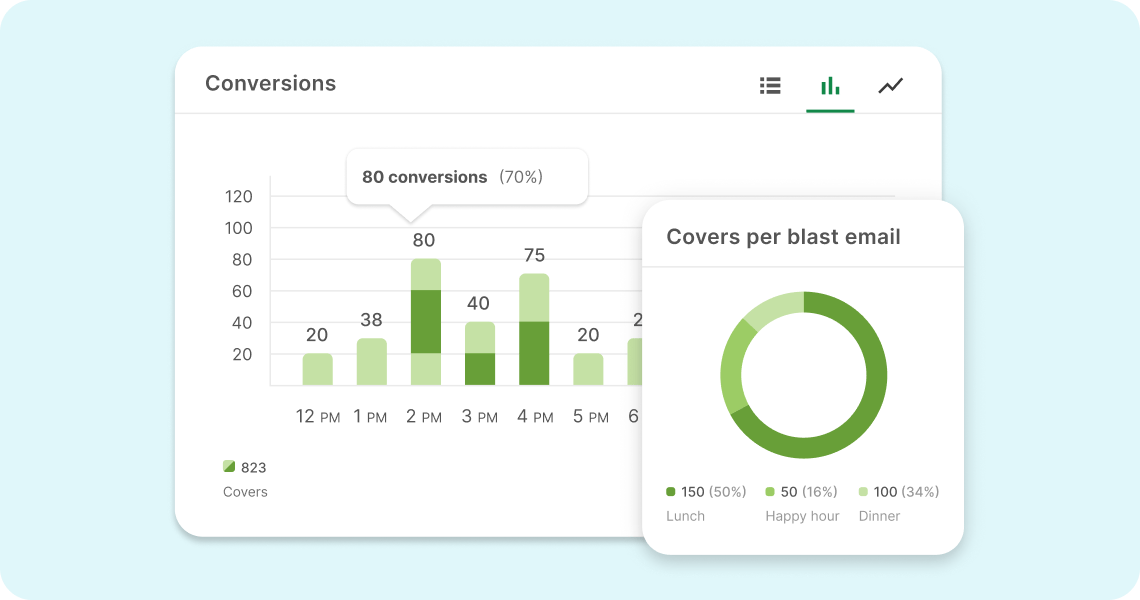Select the list view icon

(769, 86)
